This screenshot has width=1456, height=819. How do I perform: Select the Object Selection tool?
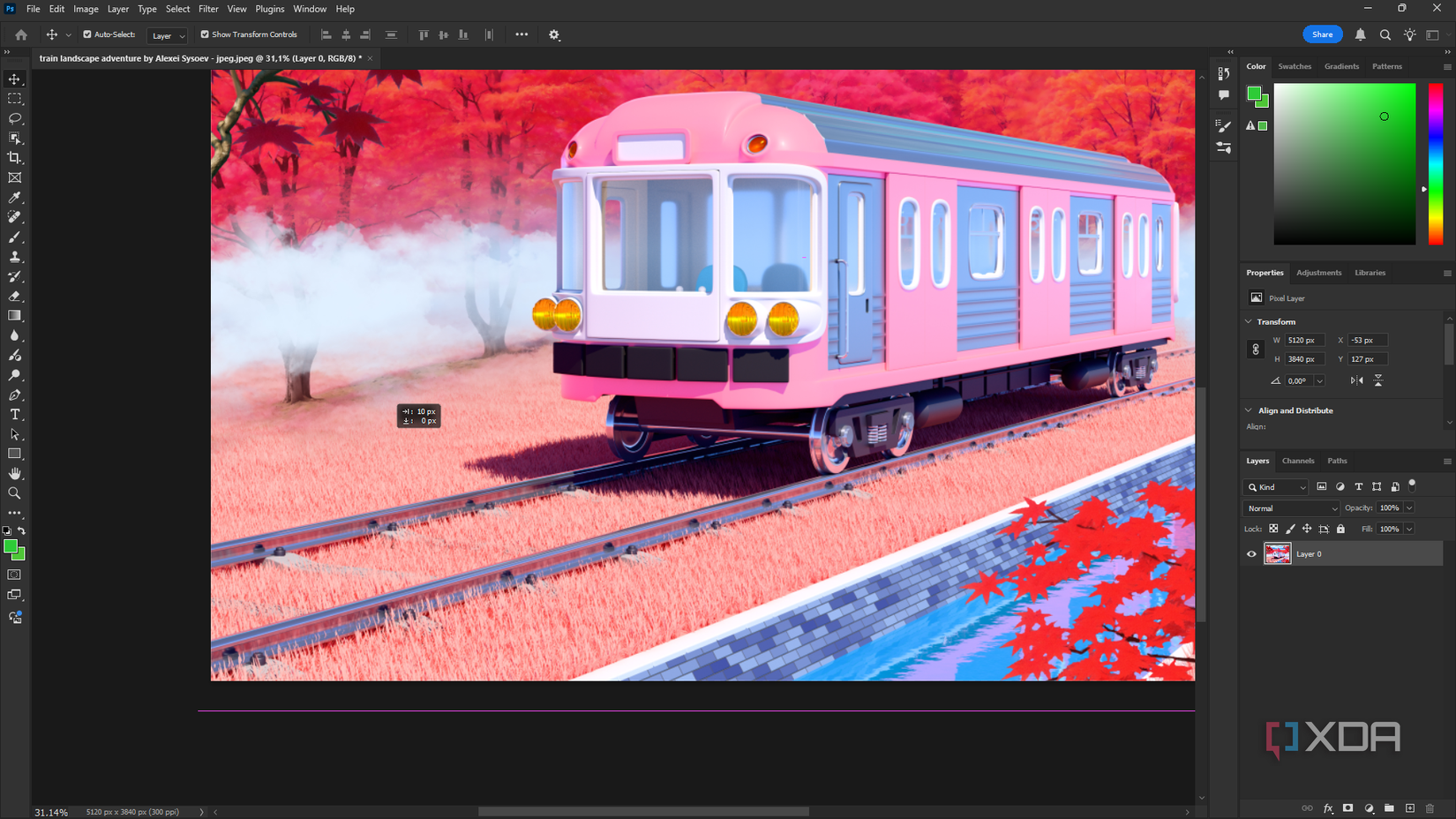(15, 139)
